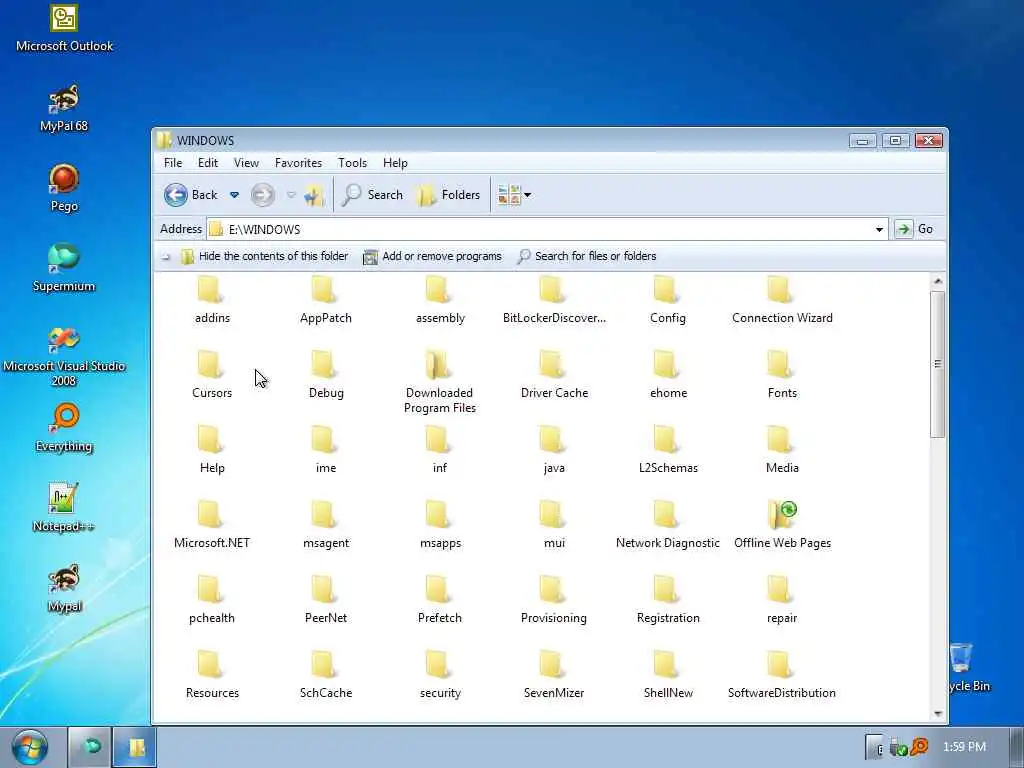
Task: Open the Tools menu
Action: 352,163
